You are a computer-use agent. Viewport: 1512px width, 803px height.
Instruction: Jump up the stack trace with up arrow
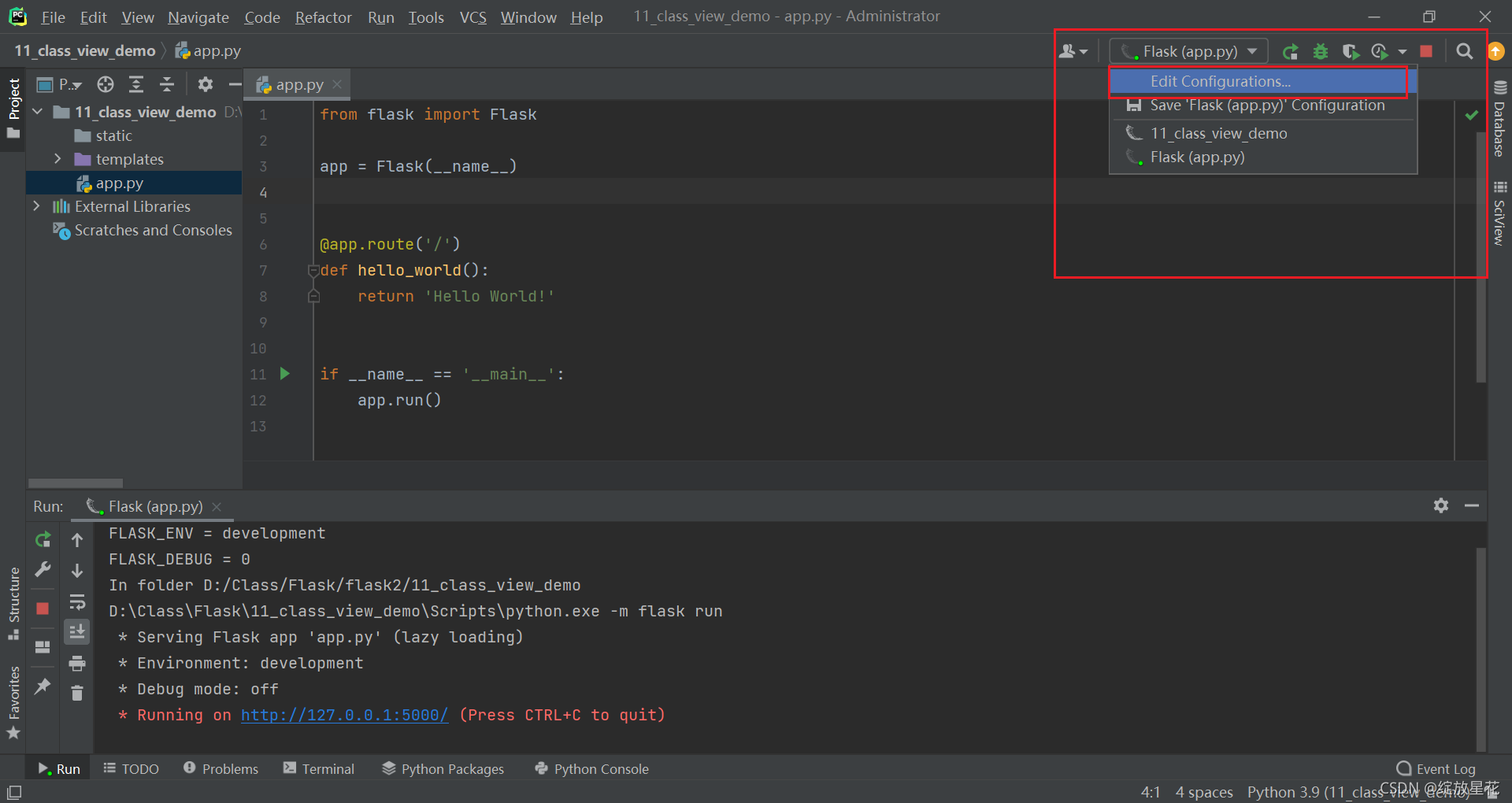point(77,540)
